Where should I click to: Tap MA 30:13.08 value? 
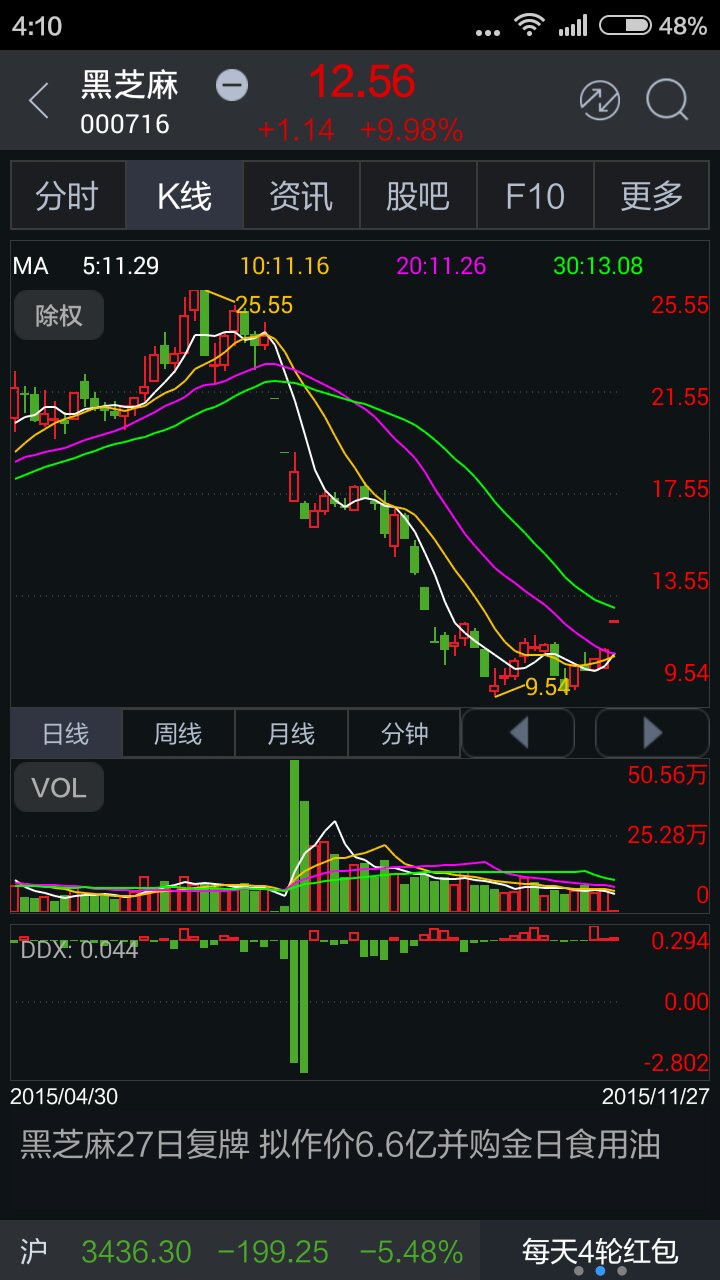click(598, 266)
